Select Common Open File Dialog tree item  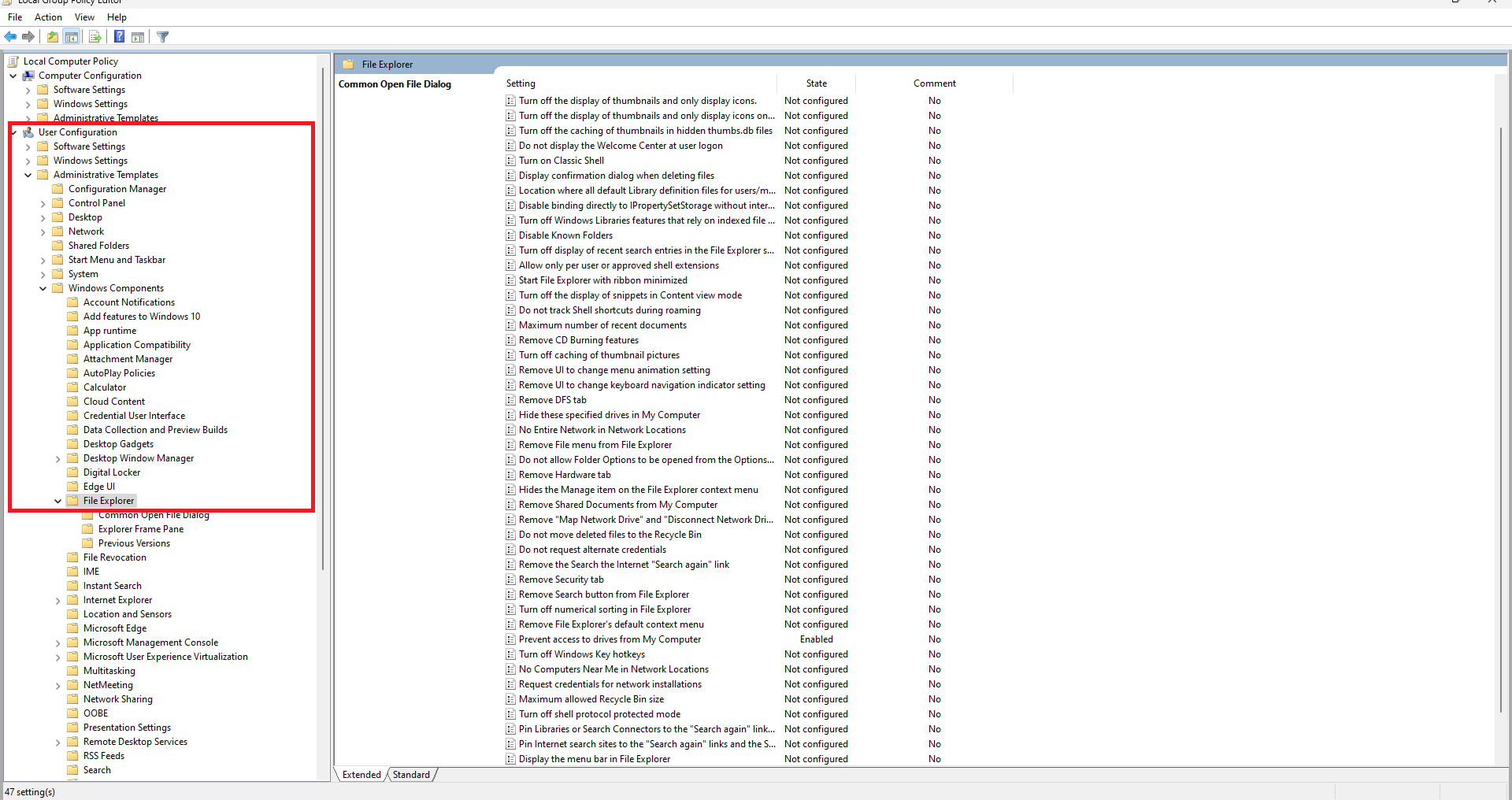[x=154, y=515]
